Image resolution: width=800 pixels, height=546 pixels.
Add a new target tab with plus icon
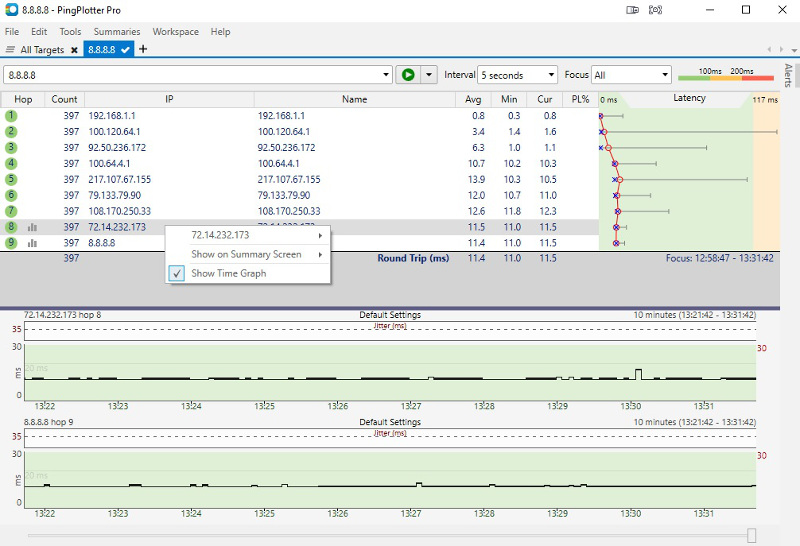point(143,49)
